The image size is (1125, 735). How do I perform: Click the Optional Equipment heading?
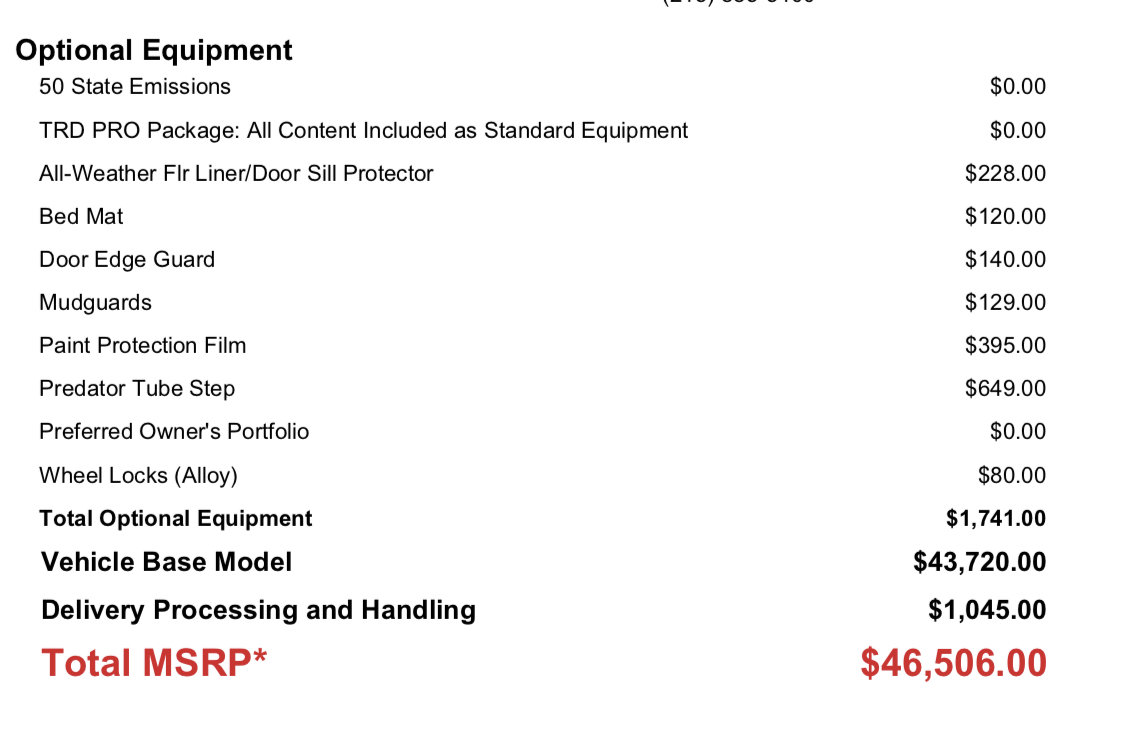tap(154, 51)
